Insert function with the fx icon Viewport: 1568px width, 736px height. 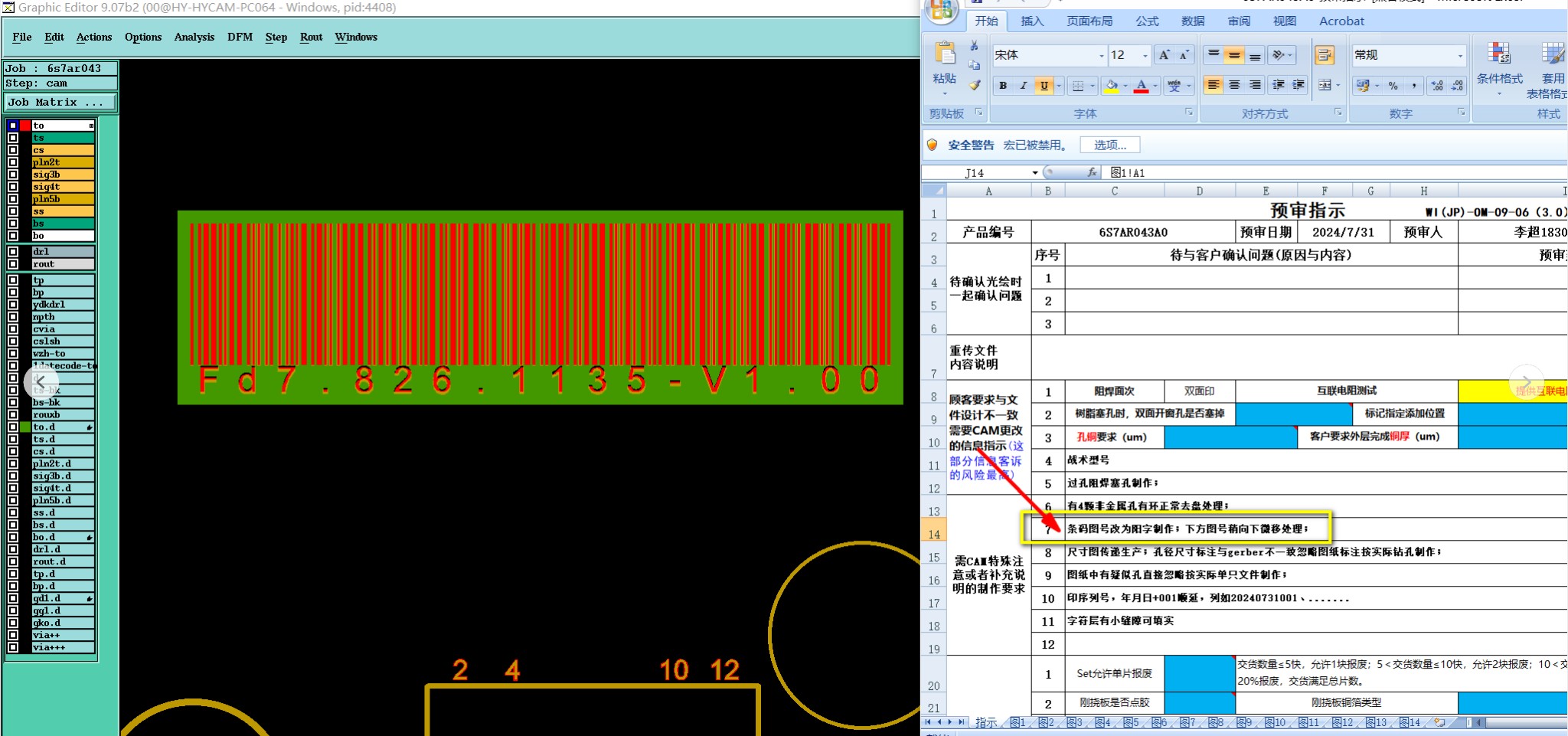coord(1092,172)
